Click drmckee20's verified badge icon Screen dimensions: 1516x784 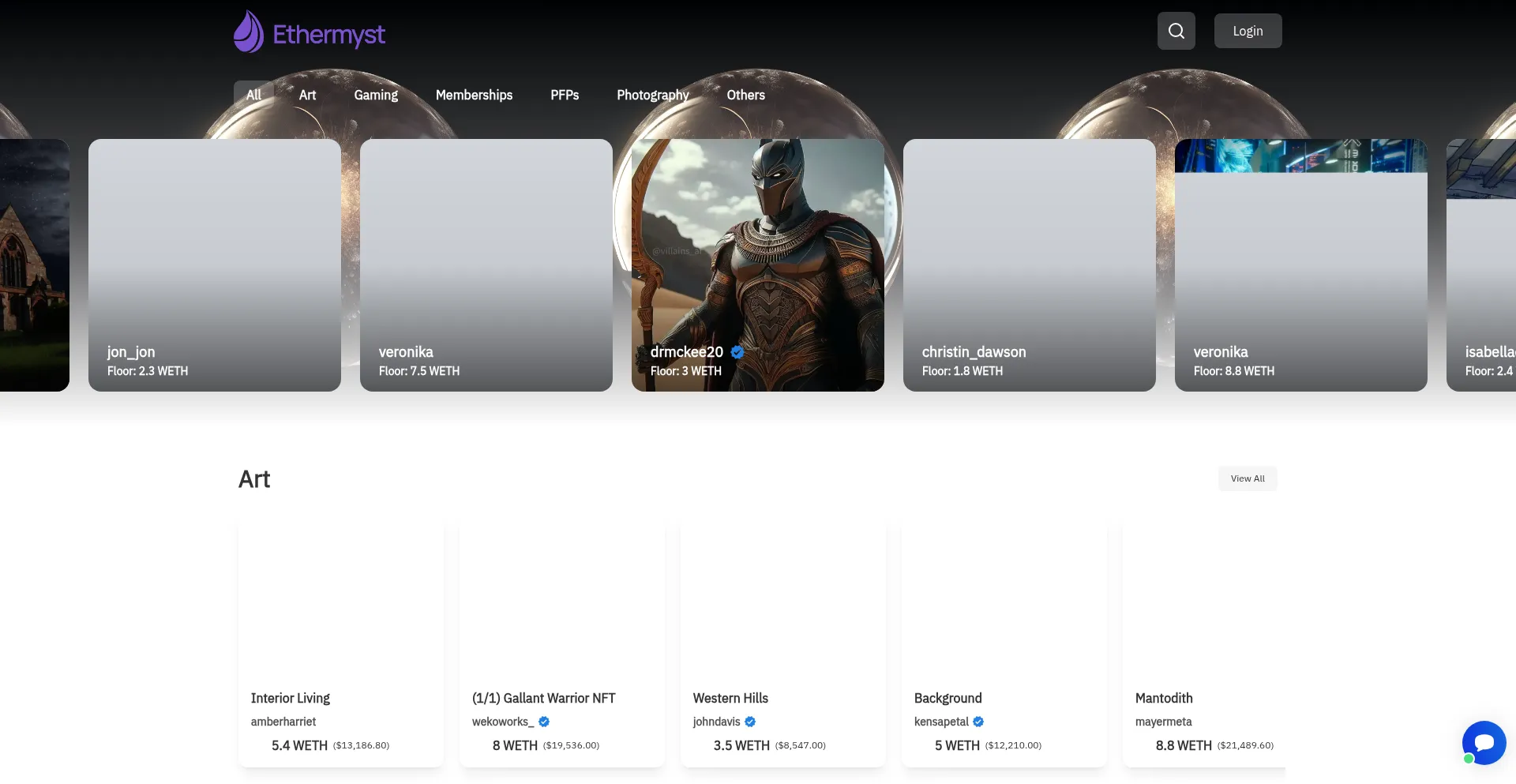737,352
